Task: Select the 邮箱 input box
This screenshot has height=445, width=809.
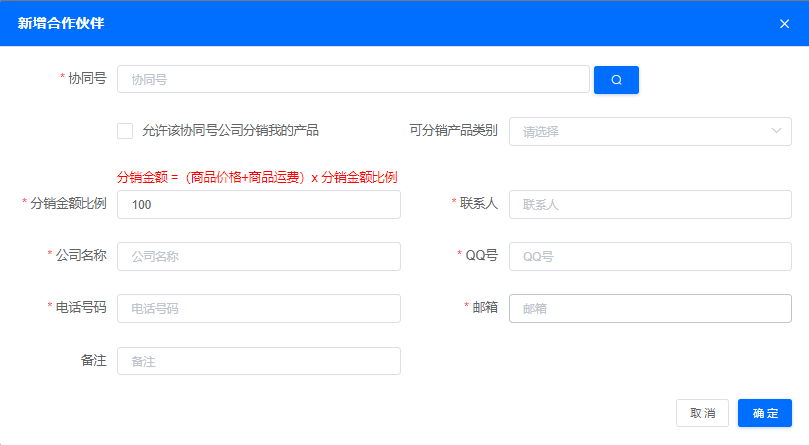Action: 650,309
